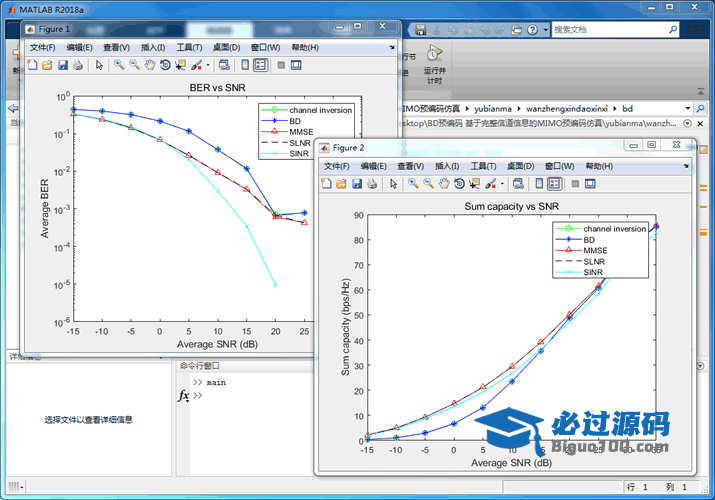Open 帮助(H) menu in Figure 2
Screen dimensions: 715x500
[x=599, y=166]
